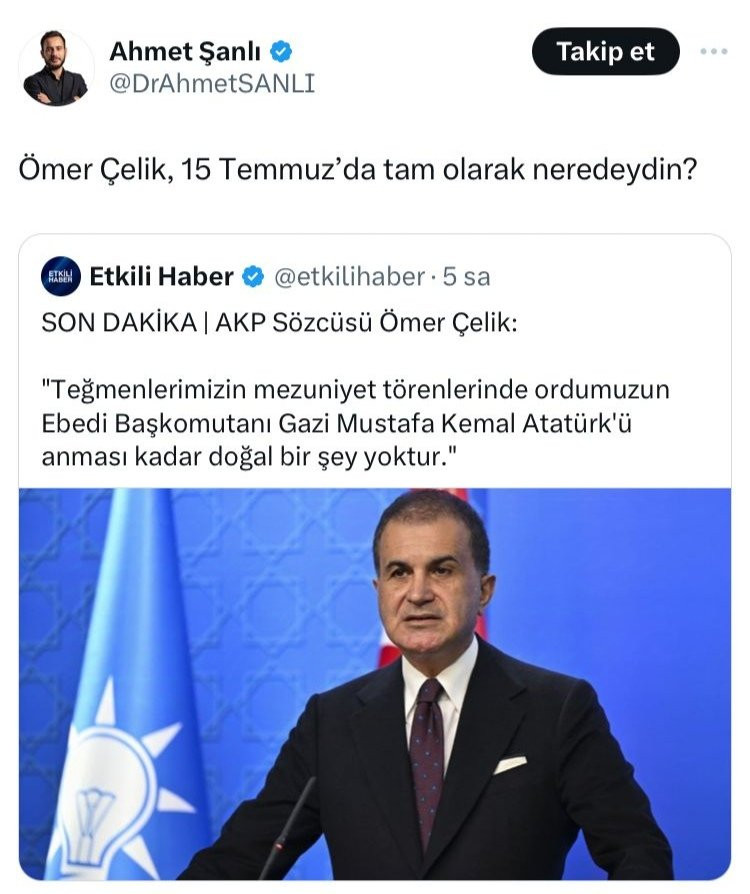This screenshot has width=750, height=894.
Task: Open the @DrAhmetSANLI handle link
Action: pyautogui.click(x=211, y=84)
